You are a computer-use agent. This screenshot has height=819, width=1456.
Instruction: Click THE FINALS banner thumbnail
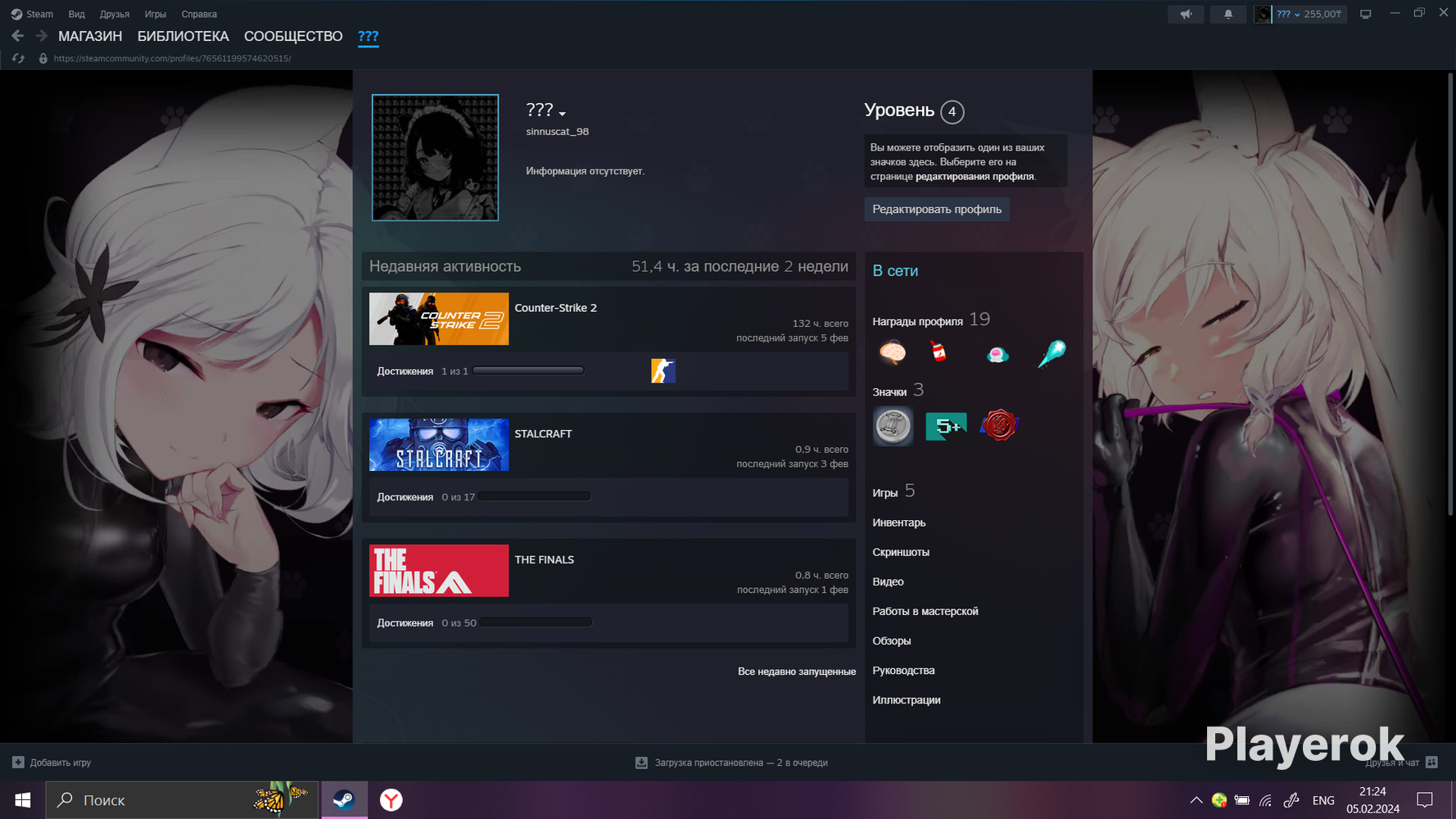coord(439,571)
